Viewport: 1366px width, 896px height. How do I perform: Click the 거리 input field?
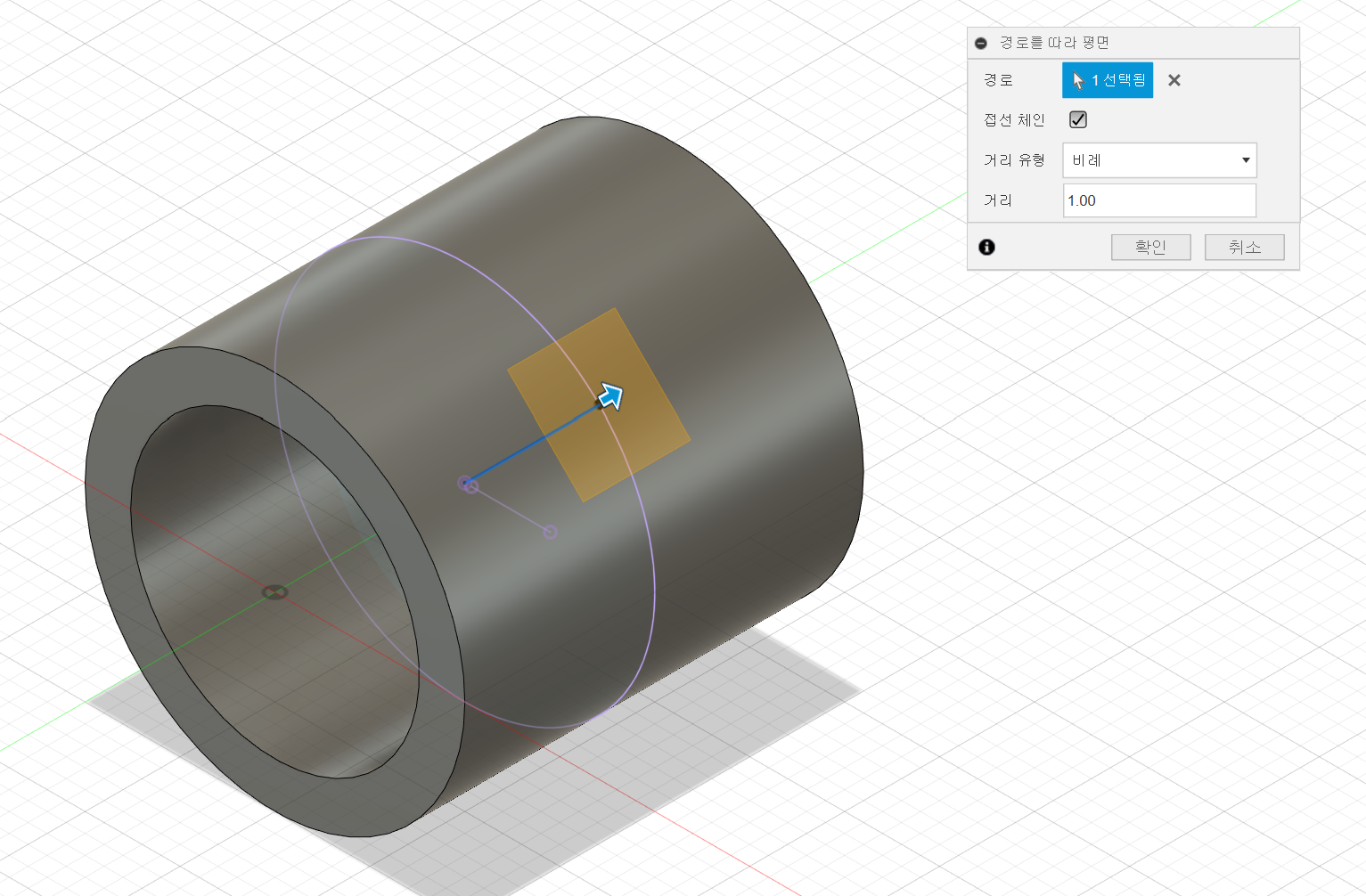click(1159, 200)
